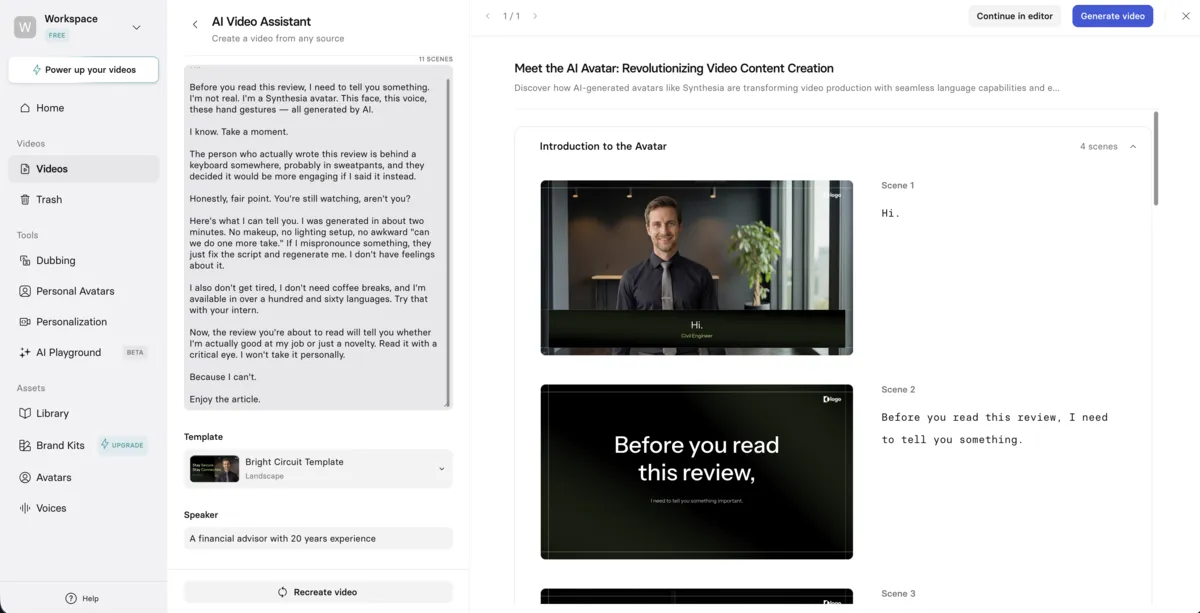
Task: Click the video description text under title
Action: [x=786, y=88]
